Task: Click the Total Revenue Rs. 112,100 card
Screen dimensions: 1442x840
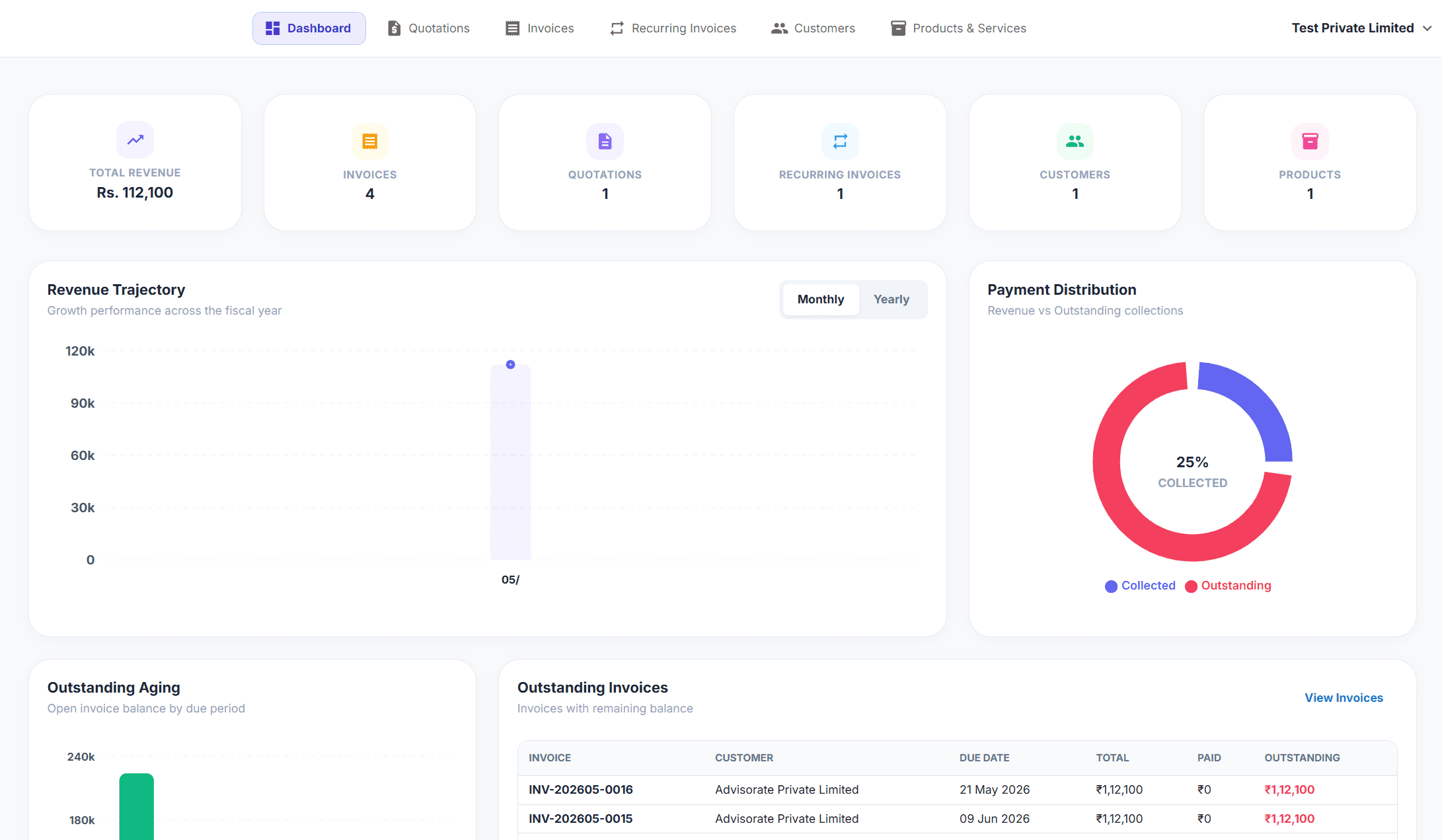Action: coord(135,163)
